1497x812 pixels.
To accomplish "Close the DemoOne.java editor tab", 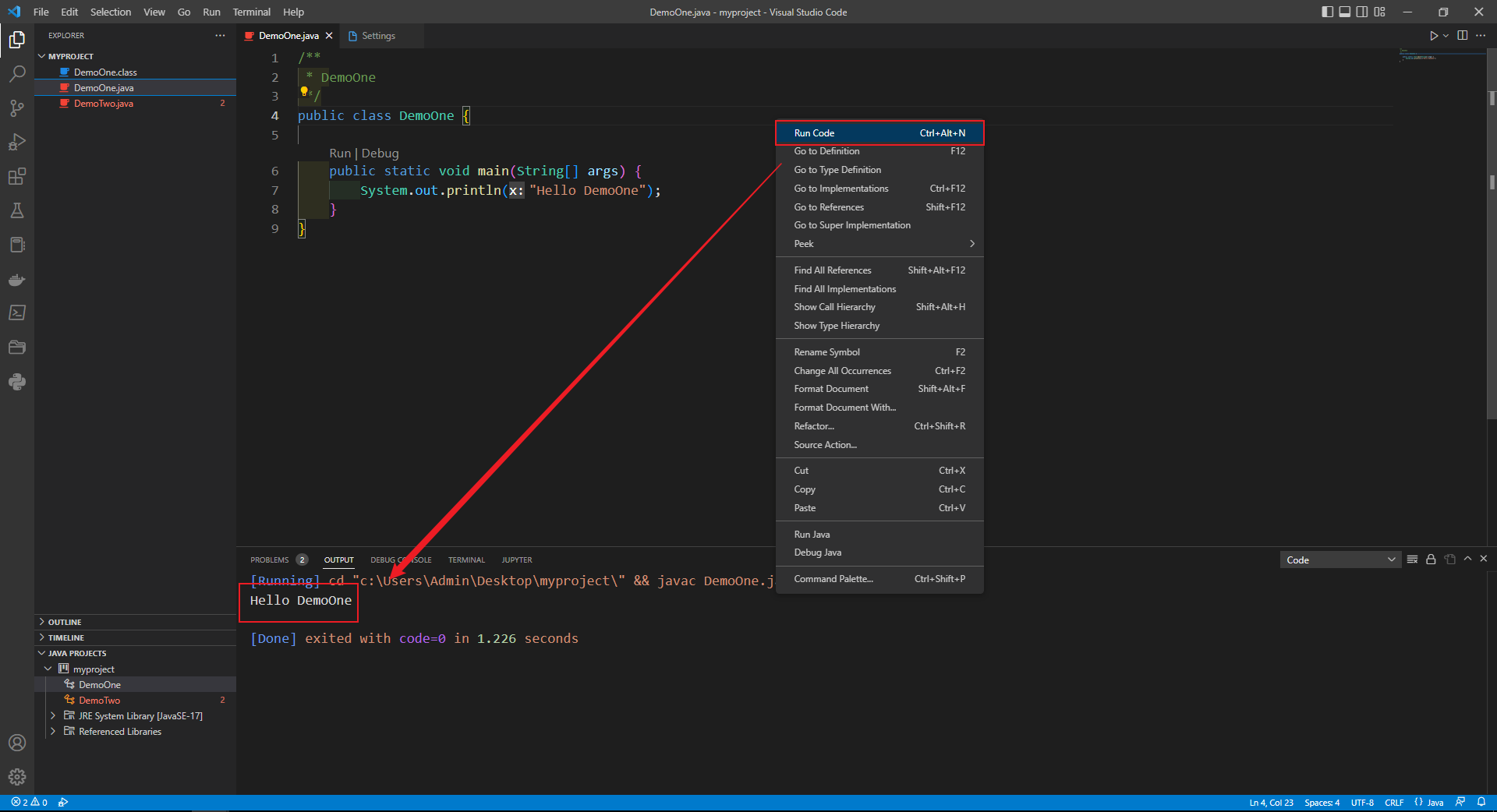I will 329,36.
